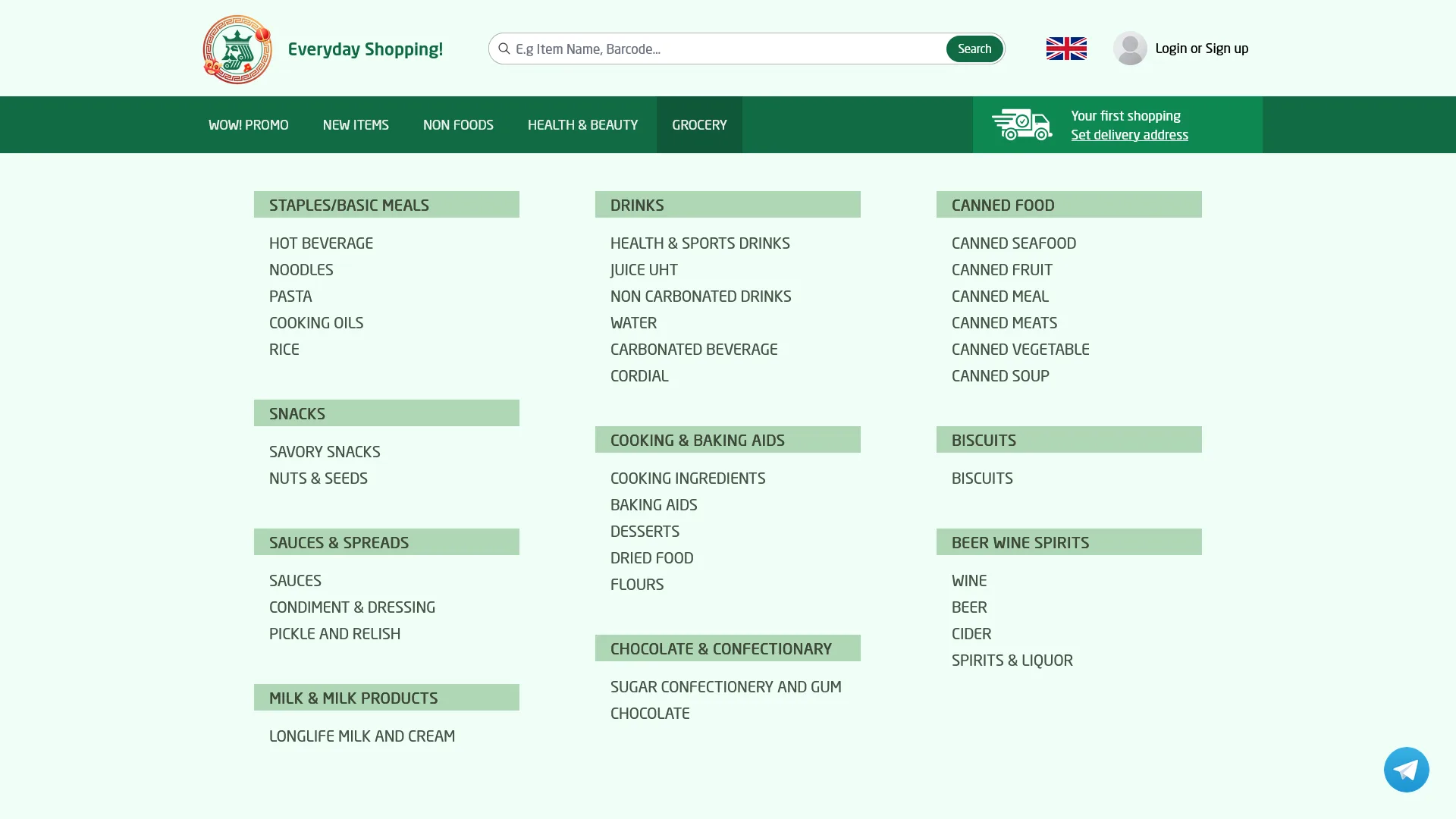The width and height of the screenshot is (1456, 819).
Task: Click the LONGLIFE MILK AND CREAM link
Action: tap(362, 735)
